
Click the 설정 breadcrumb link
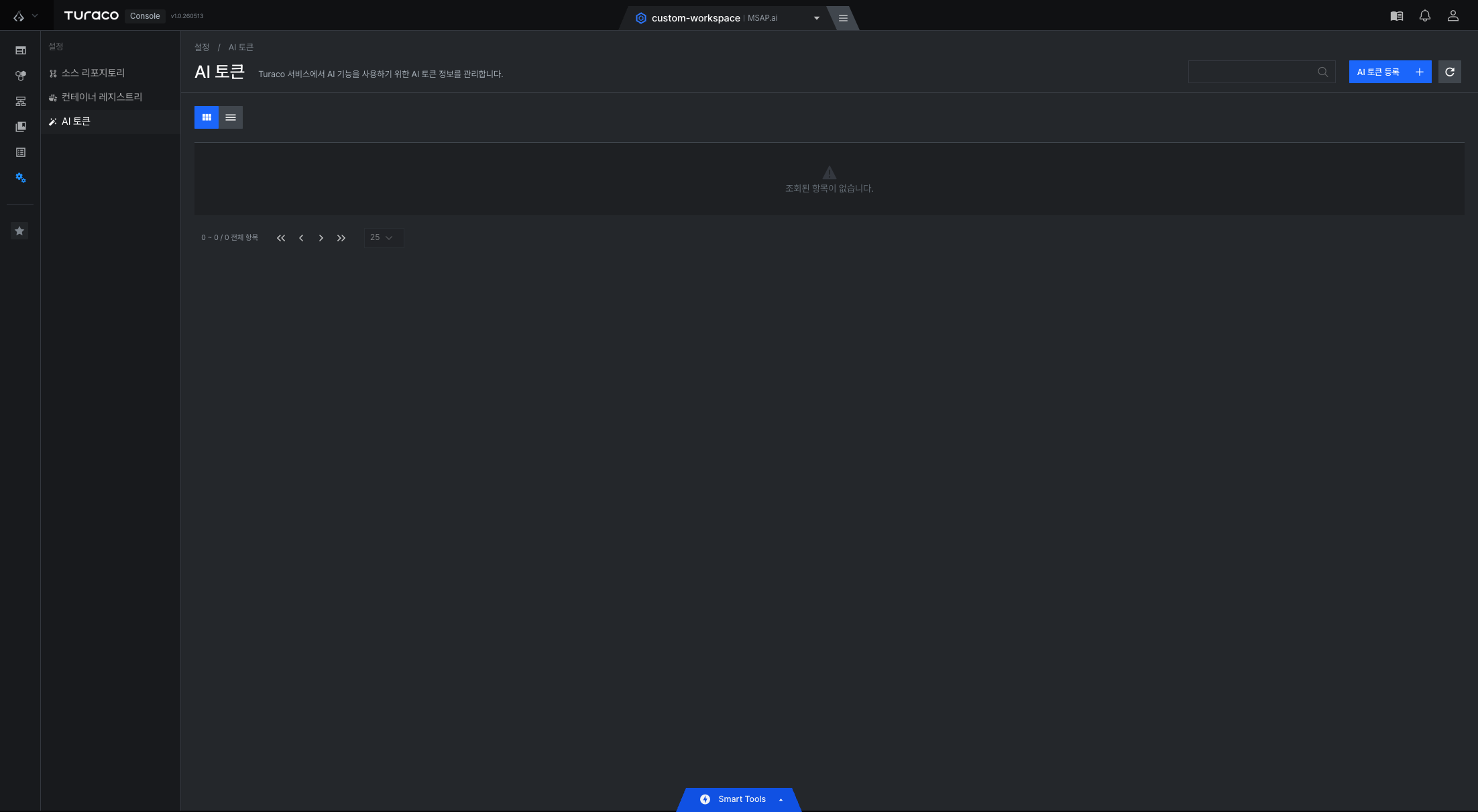[202, 47]
